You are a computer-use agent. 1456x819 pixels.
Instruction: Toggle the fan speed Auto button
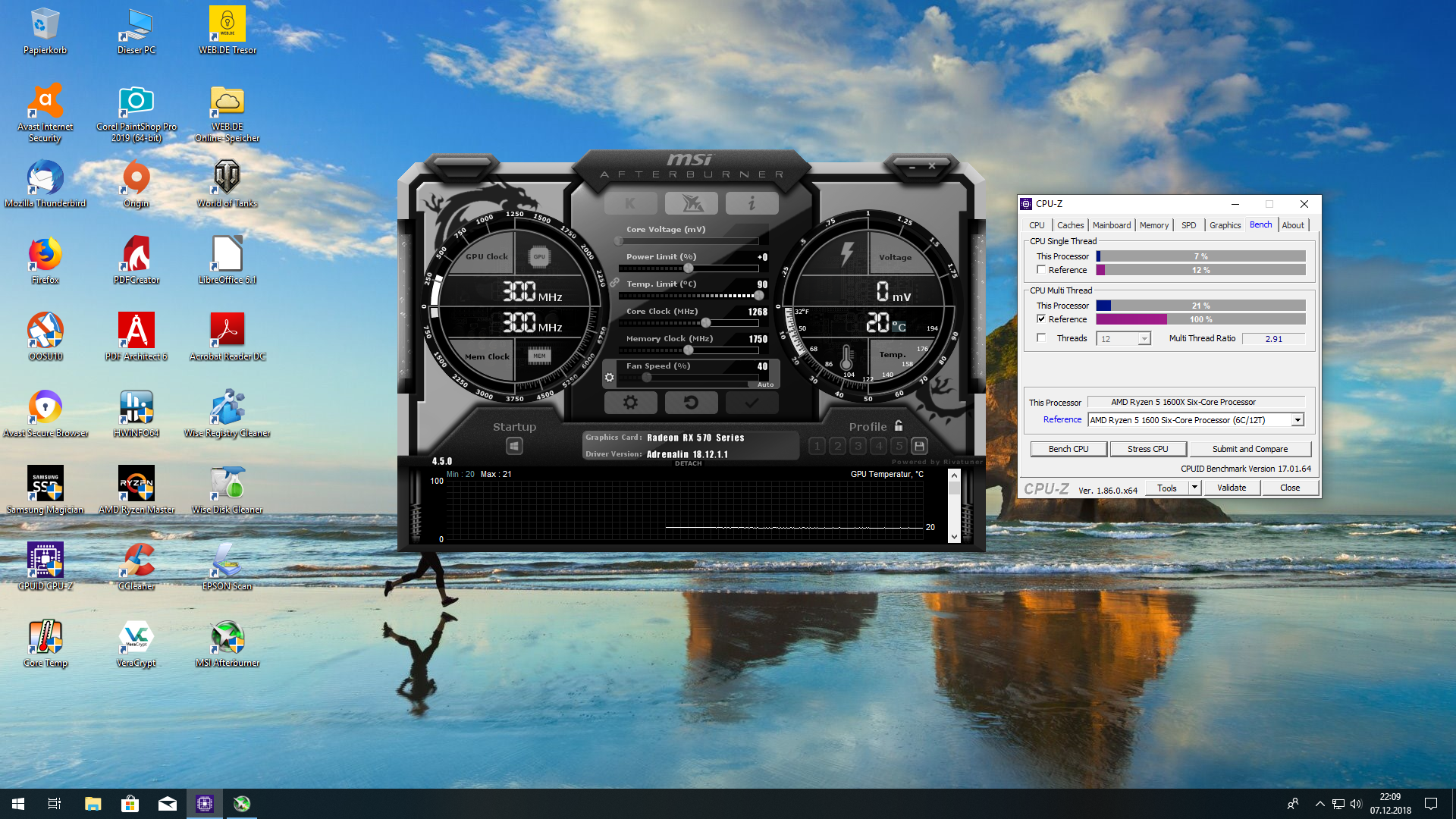click(x=765, y=384)
